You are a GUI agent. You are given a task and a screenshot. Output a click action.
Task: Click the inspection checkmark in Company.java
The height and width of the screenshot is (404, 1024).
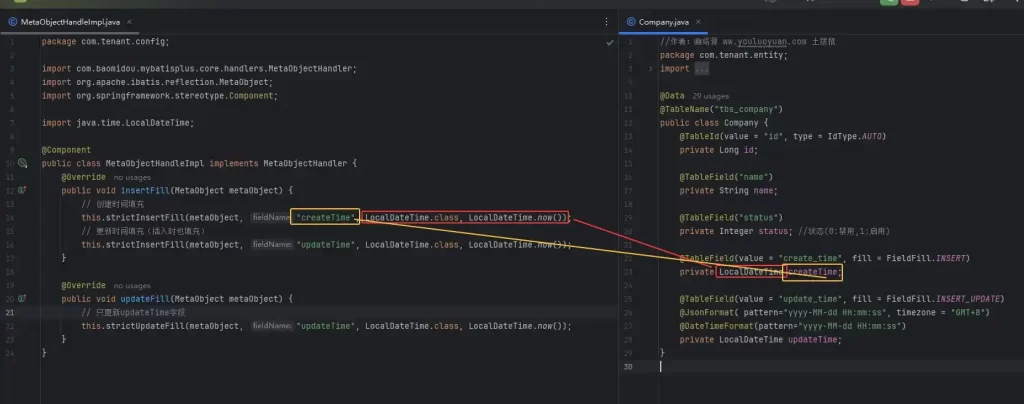tap(1011, 43)
